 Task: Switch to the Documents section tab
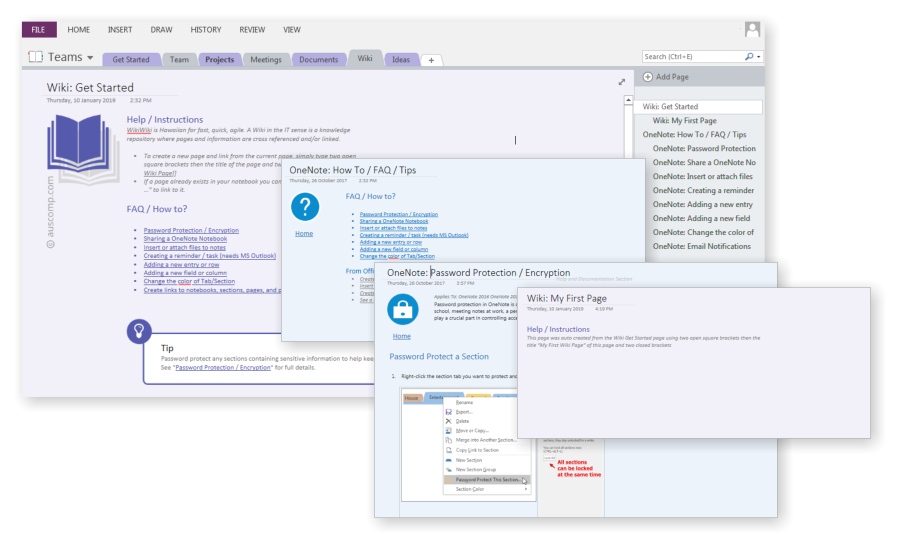319,59
